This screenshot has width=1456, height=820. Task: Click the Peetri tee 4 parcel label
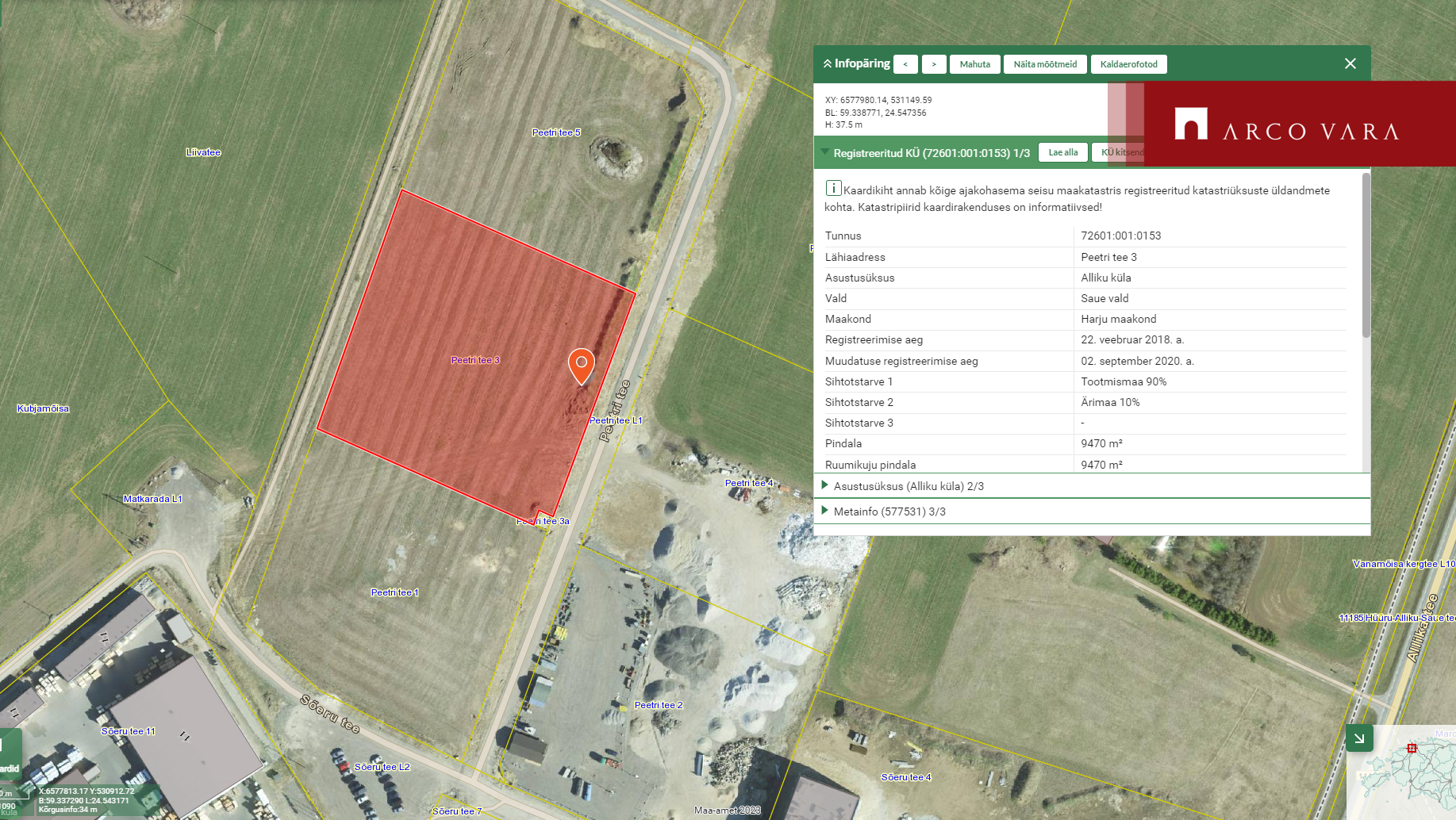749,483
